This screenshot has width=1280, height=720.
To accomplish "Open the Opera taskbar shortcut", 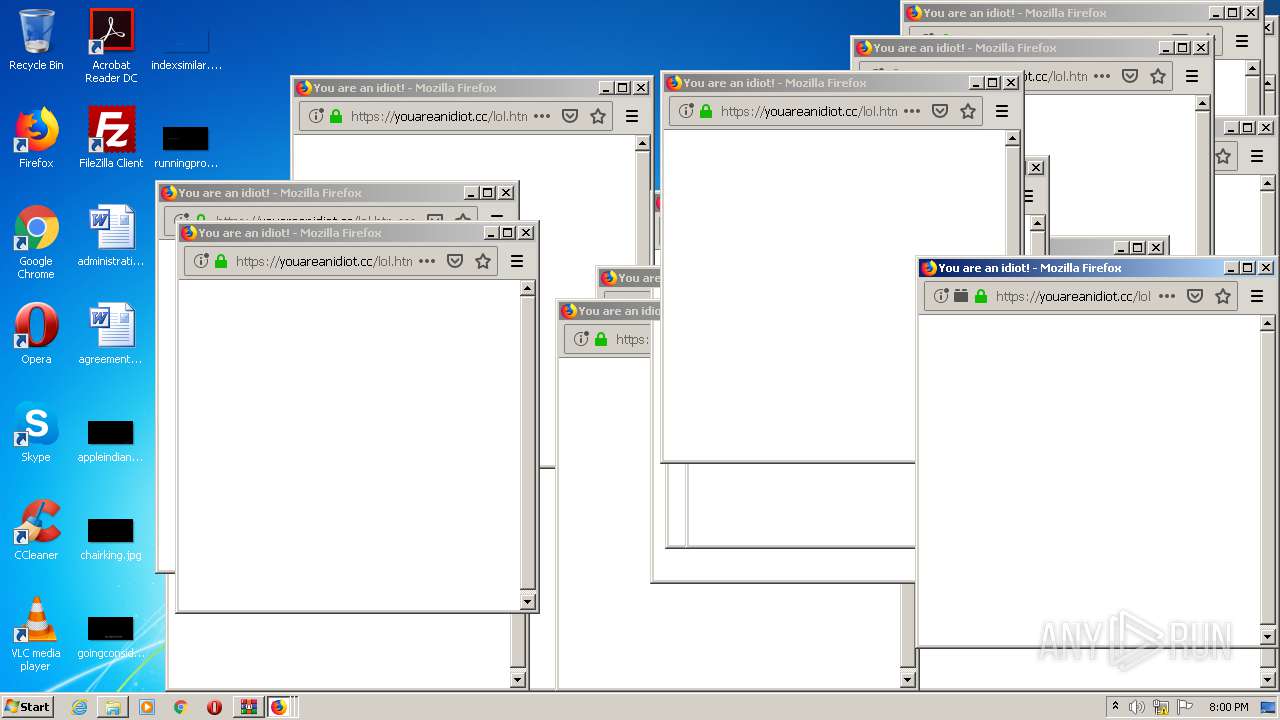I will pyautogui.click(x=214, y=707).
